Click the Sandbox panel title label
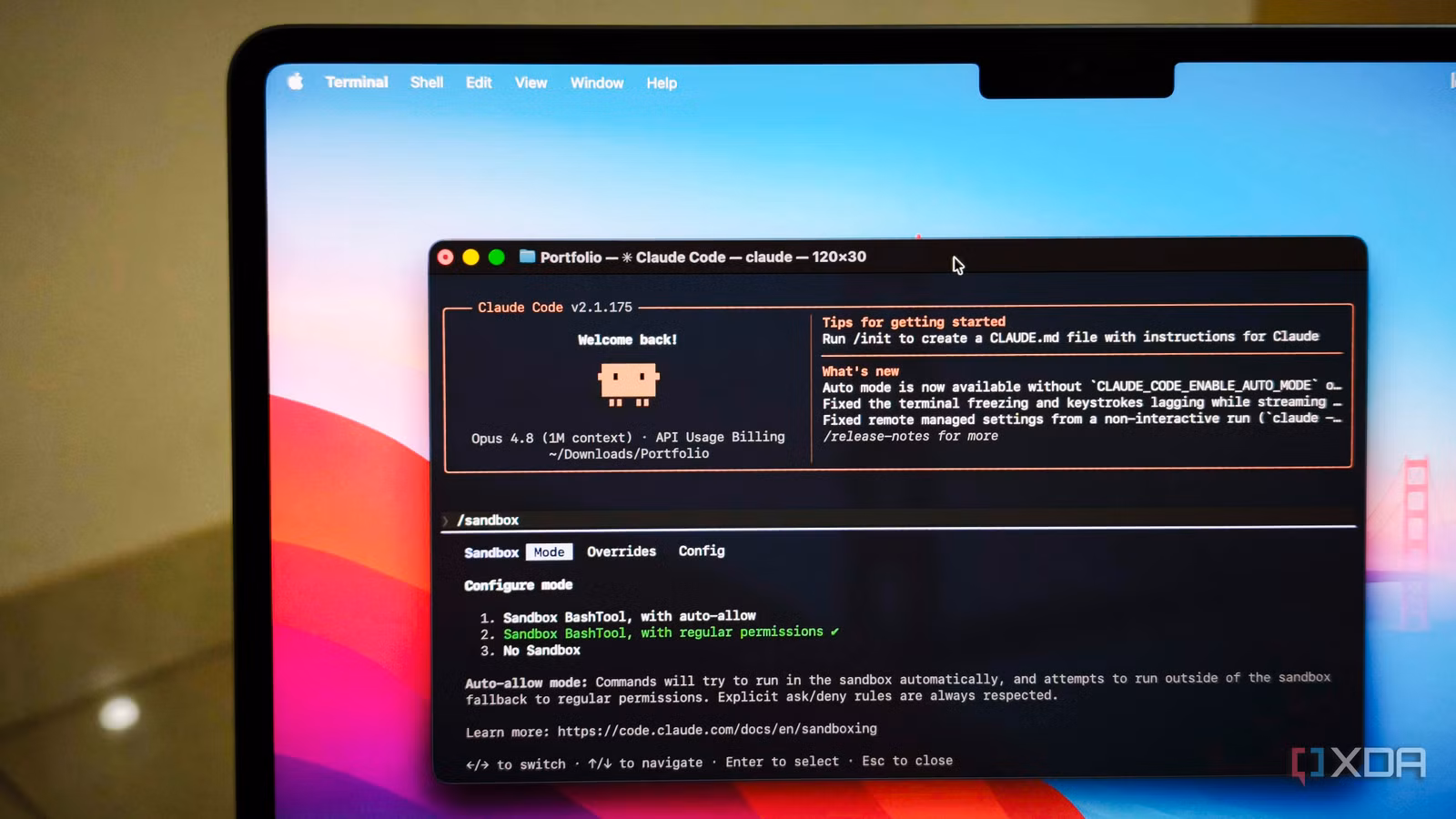This screenshot has width=1456, height=819. point(491,552)
